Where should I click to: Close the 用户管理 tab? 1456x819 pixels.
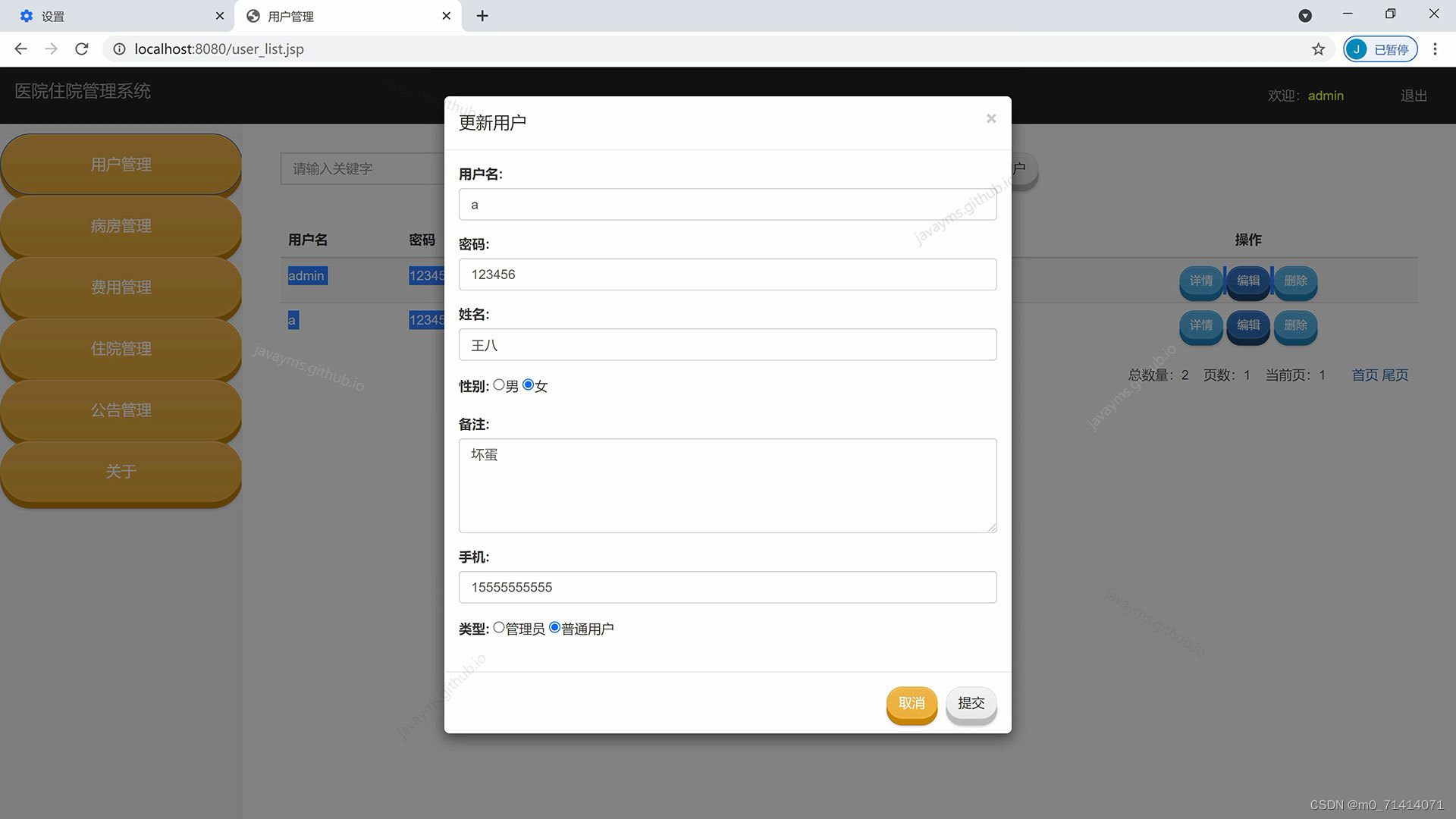pyautogui.click(x=447, y=16)
